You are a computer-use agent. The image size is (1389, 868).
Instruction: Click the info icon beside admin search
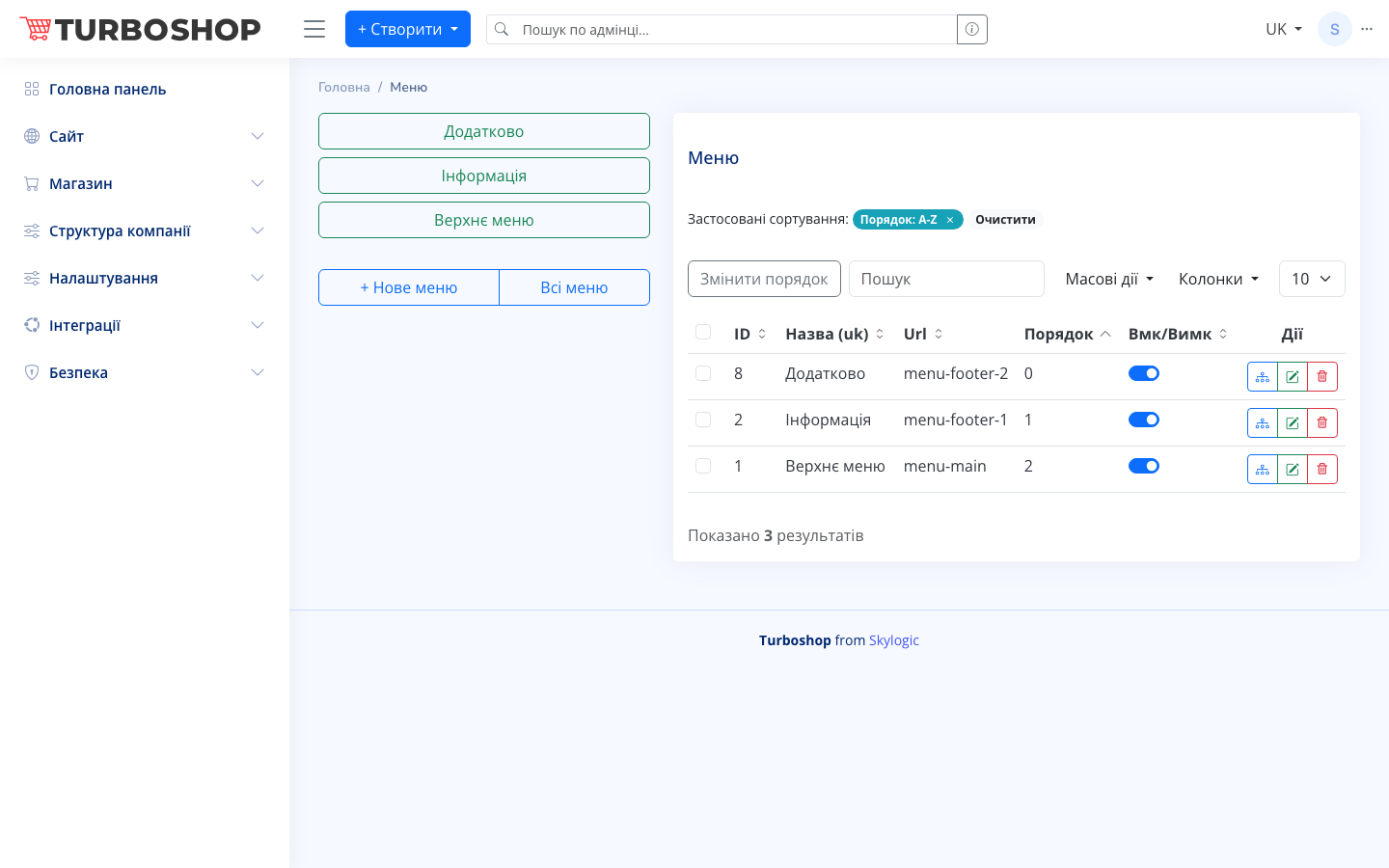coord(972,29)
